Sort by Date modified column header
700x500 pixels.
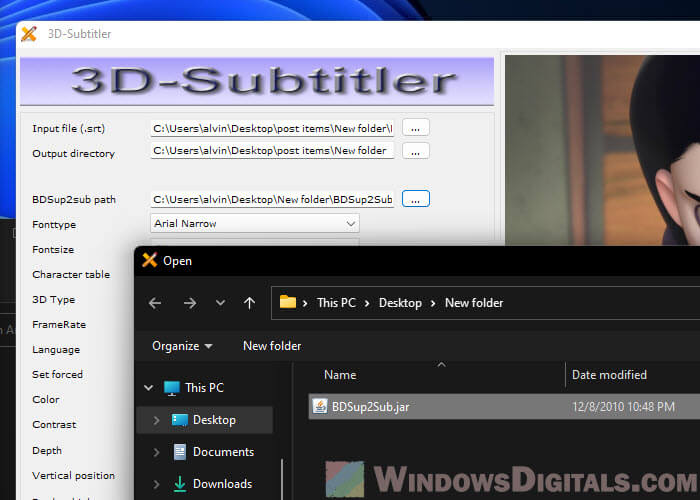[609, 375]
